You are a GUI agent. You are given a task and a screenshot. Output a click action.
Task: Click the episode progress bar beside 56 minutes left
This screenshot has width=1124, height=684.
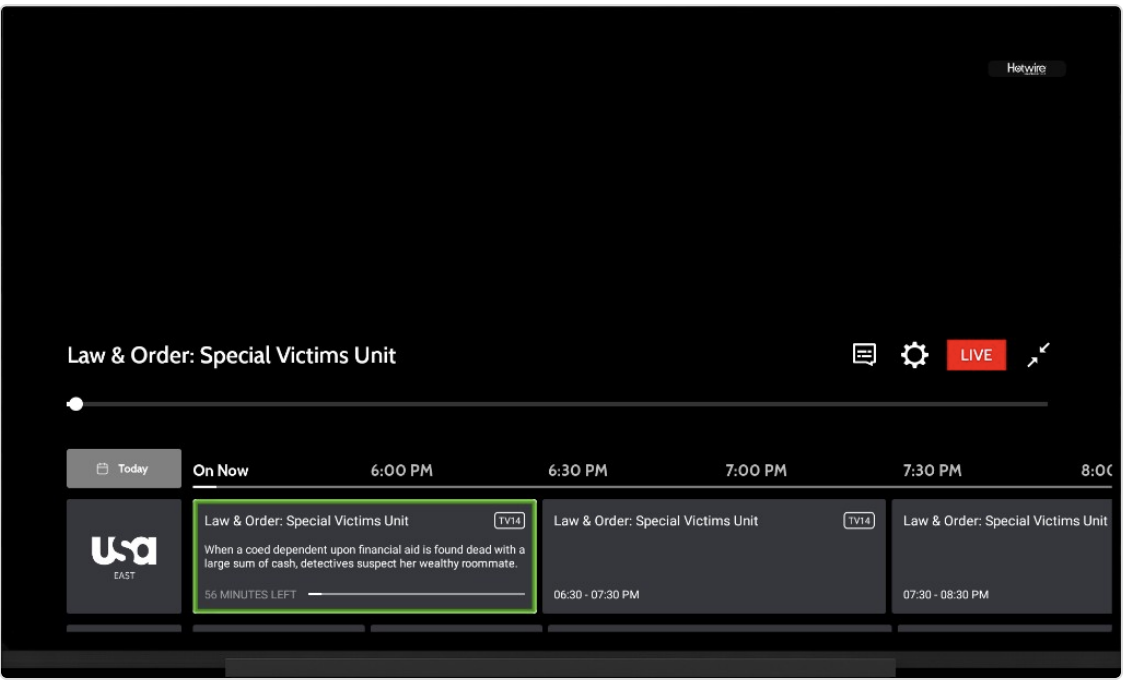[416, 594]
